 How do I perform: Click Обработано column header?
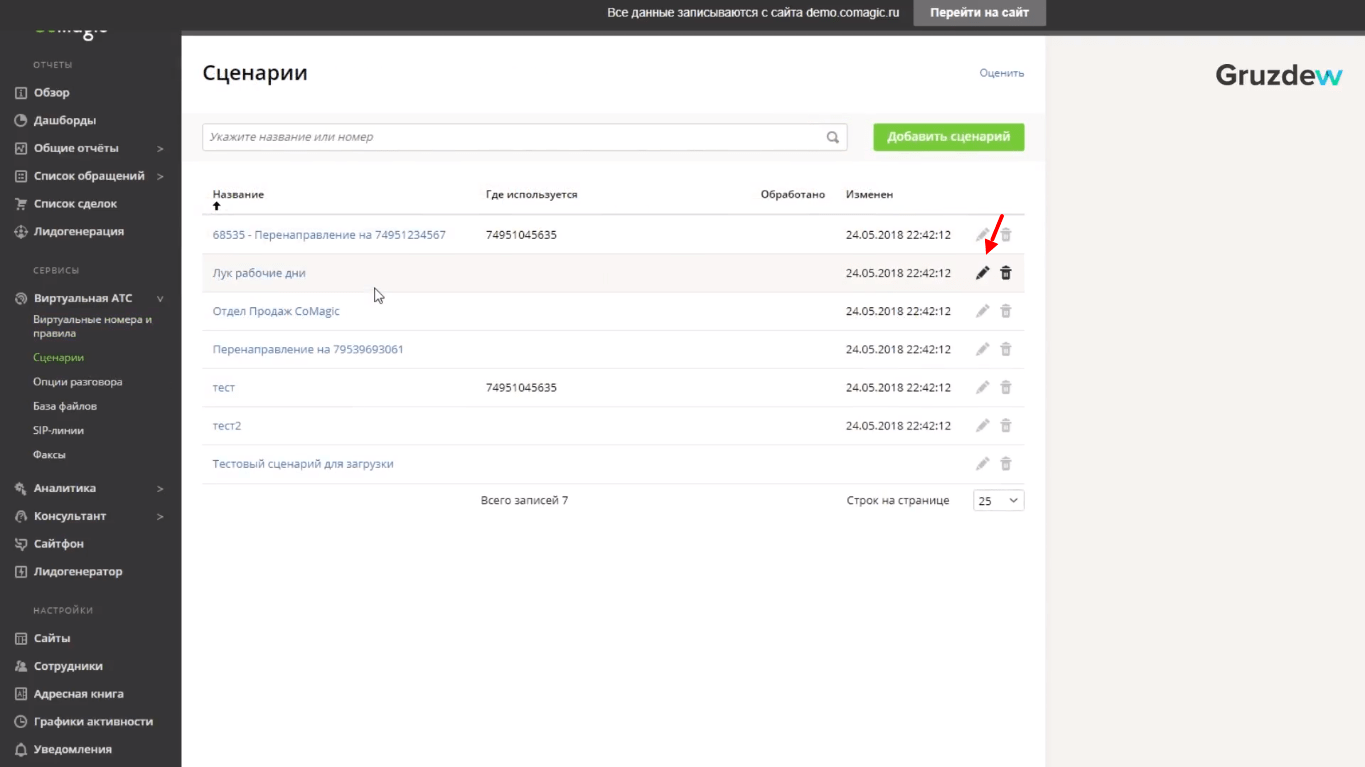click(793, 195)
